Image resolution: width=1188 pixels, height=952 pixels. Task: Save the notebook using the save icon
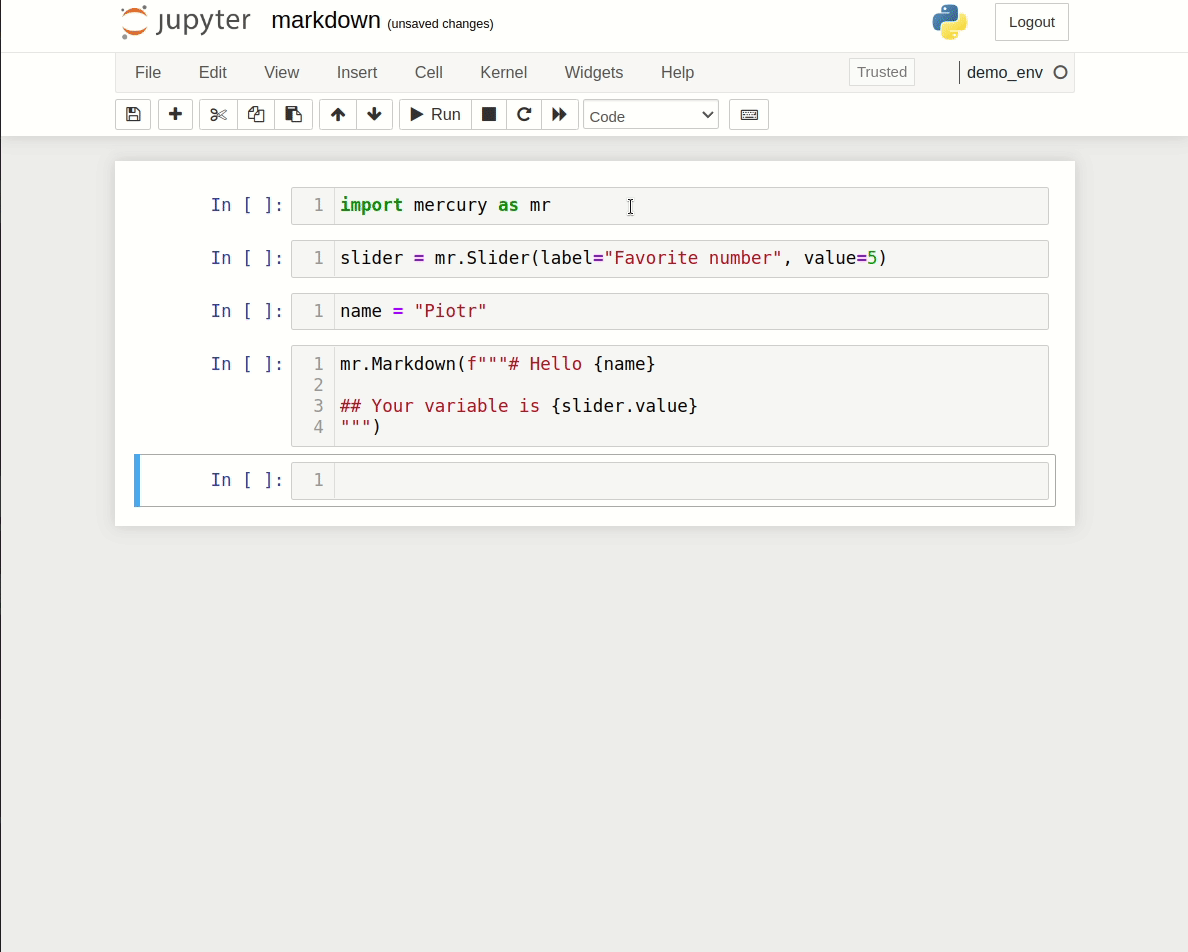pos(132,114)
